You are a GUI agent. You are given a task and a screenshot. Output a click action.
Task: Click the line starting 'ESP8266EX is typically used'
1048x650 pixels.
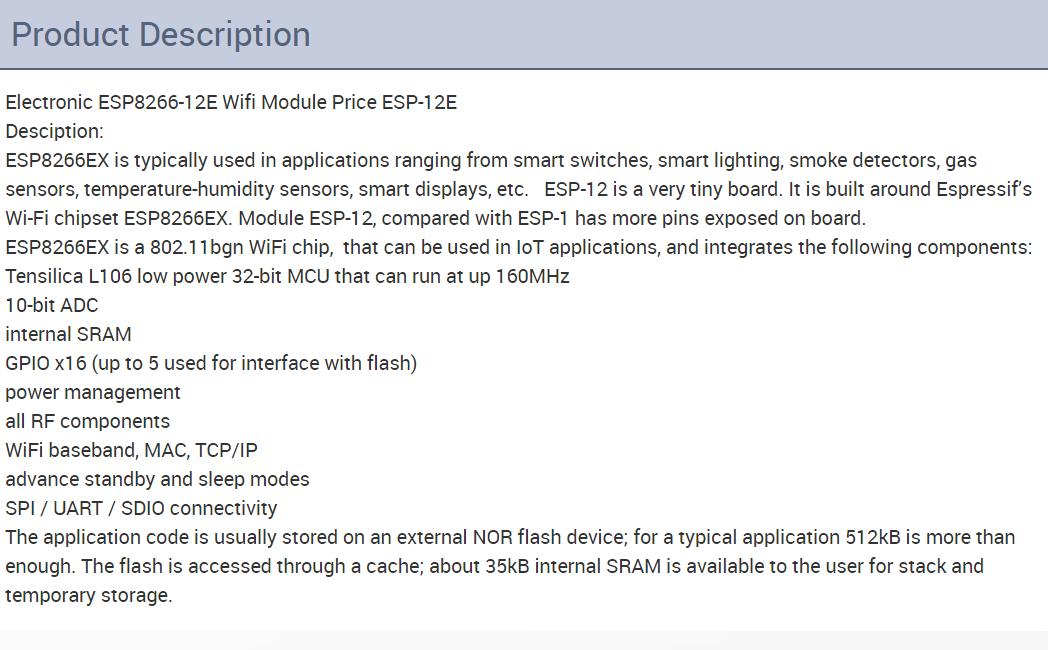(x=491, y=160)
